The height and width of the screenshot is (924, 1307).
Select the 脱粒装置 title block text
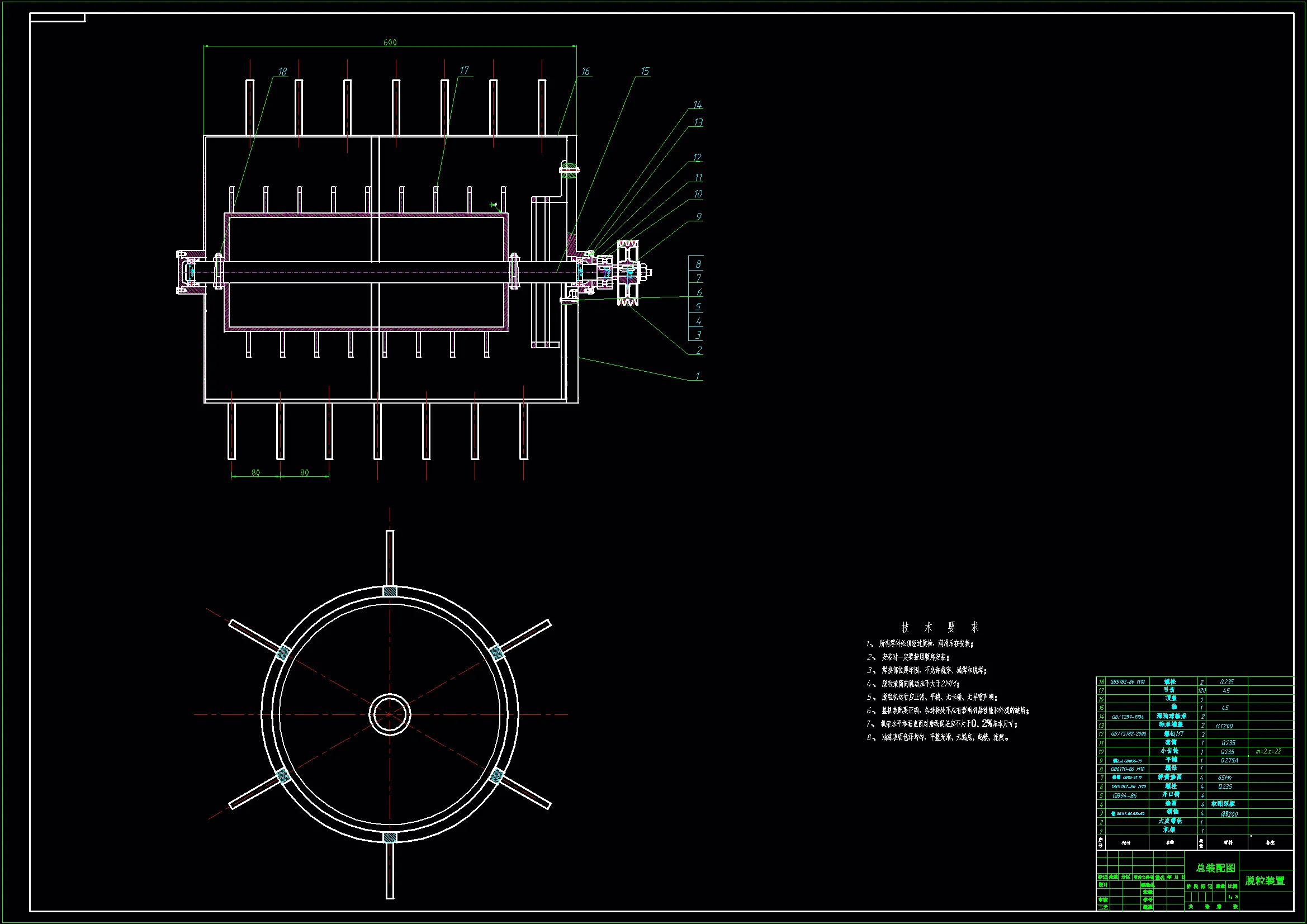(x=1265, y=881)
